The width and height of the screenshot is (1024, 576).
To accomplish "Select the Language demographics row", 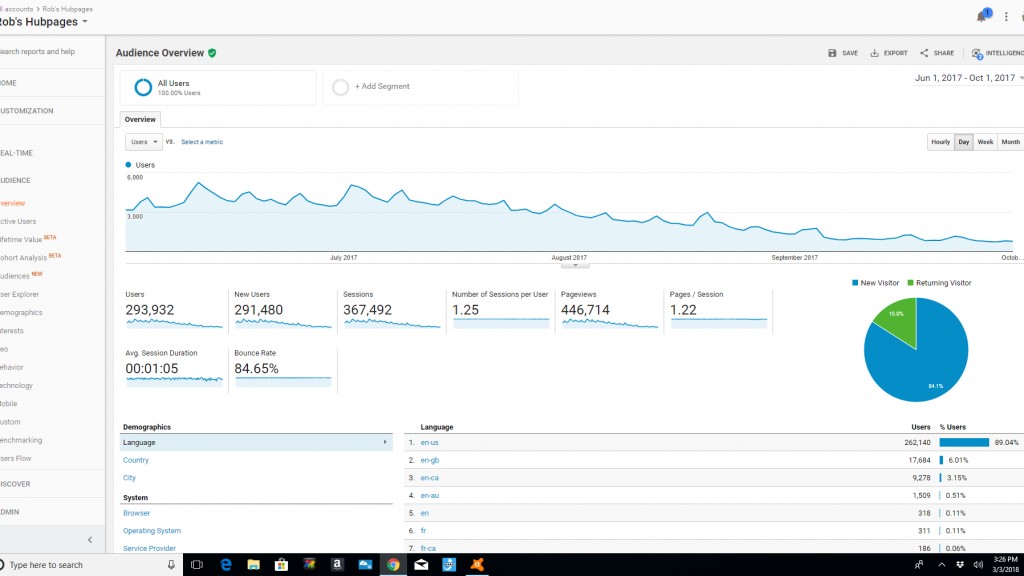I will (x=256, y=442).
